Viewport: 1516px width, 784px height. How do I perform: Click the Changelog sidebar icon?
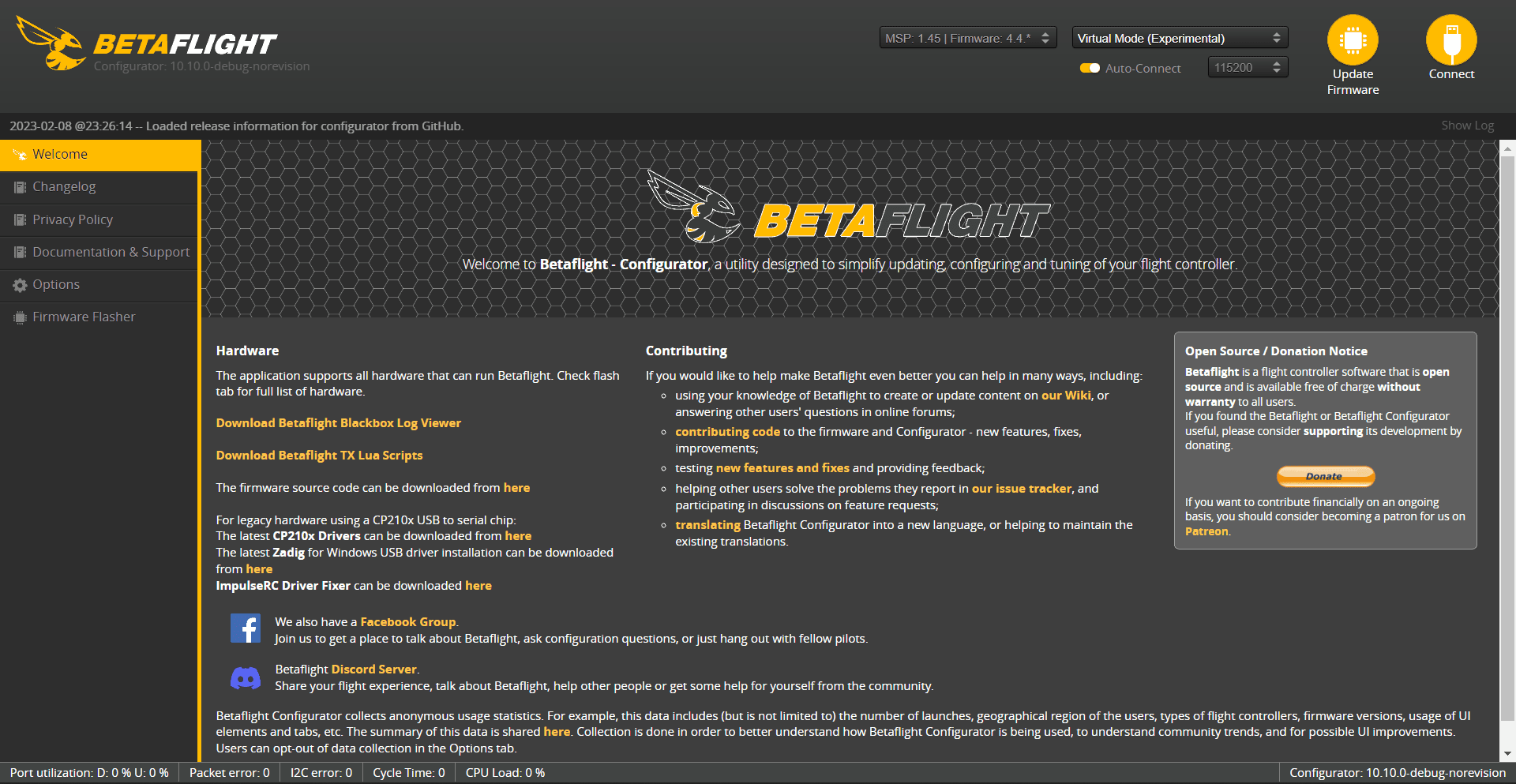18,186
